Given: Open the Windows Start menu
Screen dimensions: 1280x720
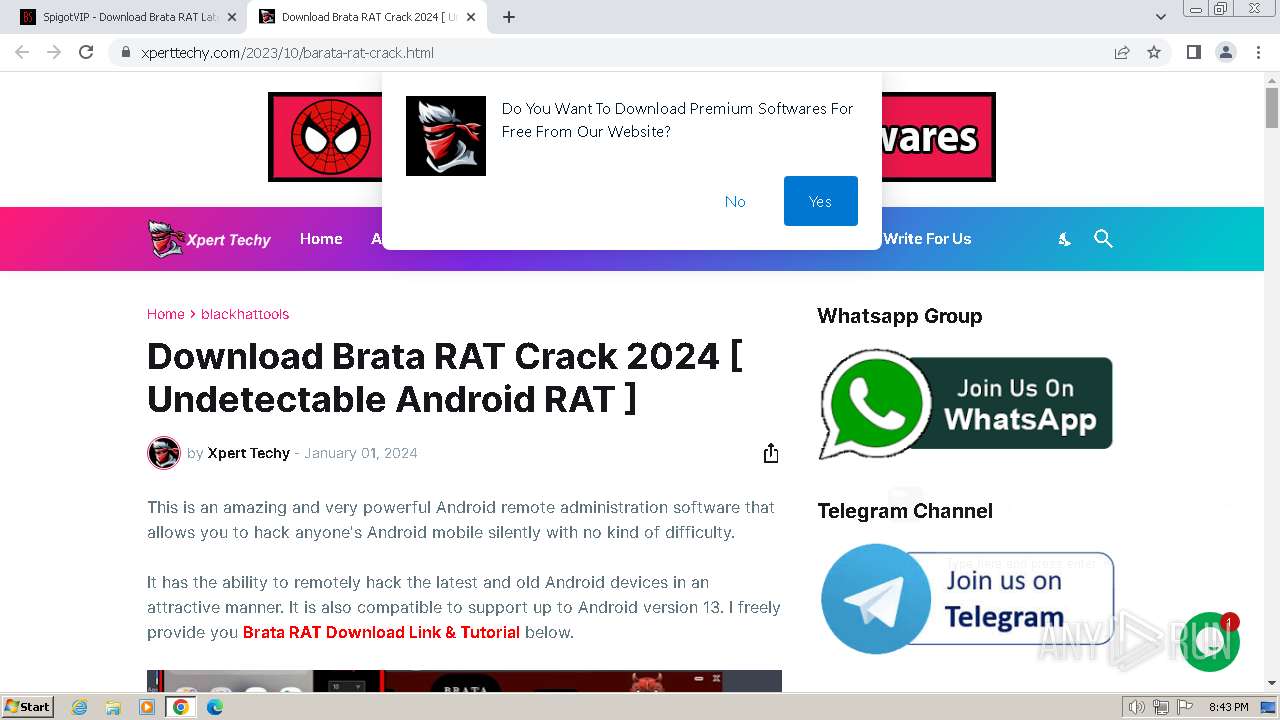Looking at the screenshot, I should coord(27,706).
